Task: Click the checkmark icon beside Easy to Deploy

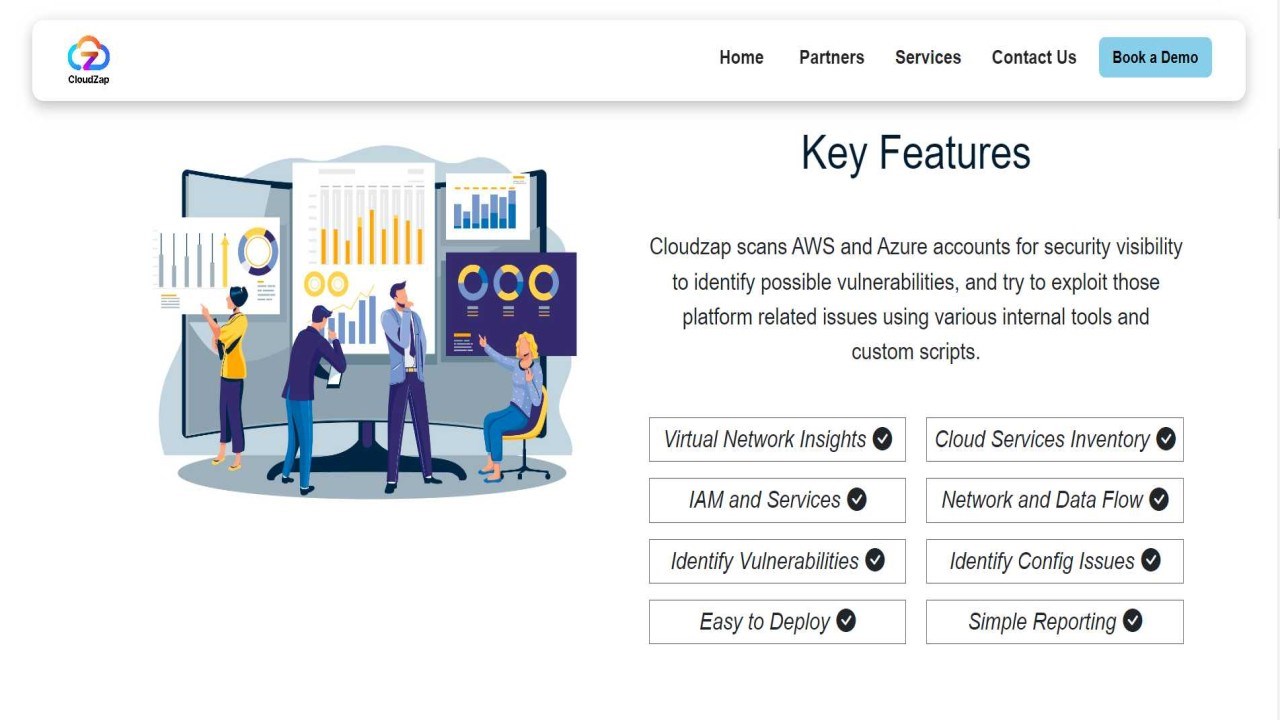Action: 846,621
